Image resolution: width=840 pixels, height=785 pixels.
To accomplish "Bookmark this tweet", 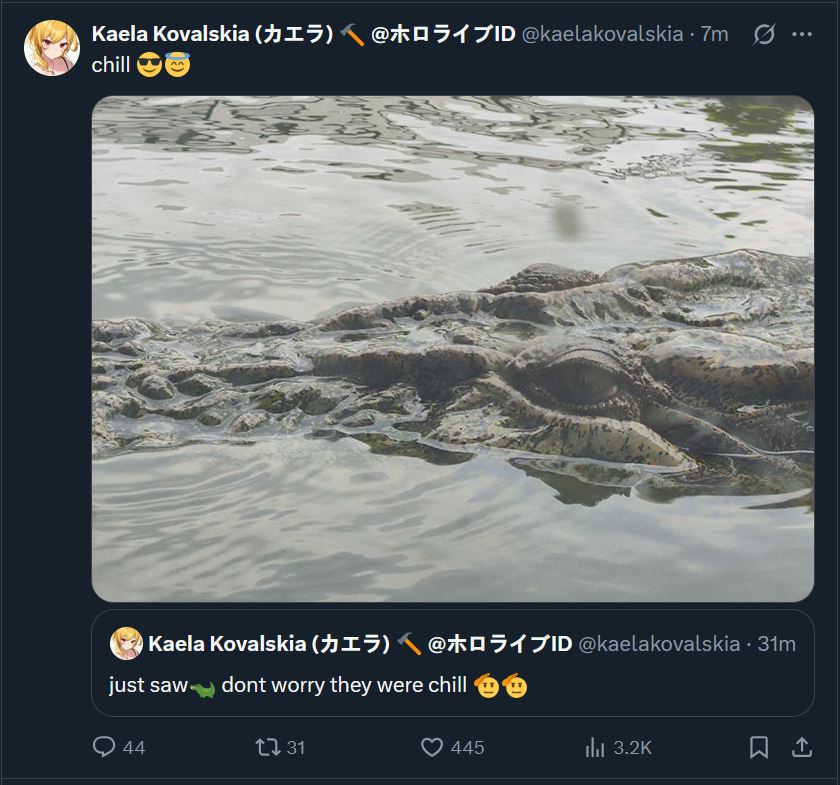I will (x=759, y=747).
